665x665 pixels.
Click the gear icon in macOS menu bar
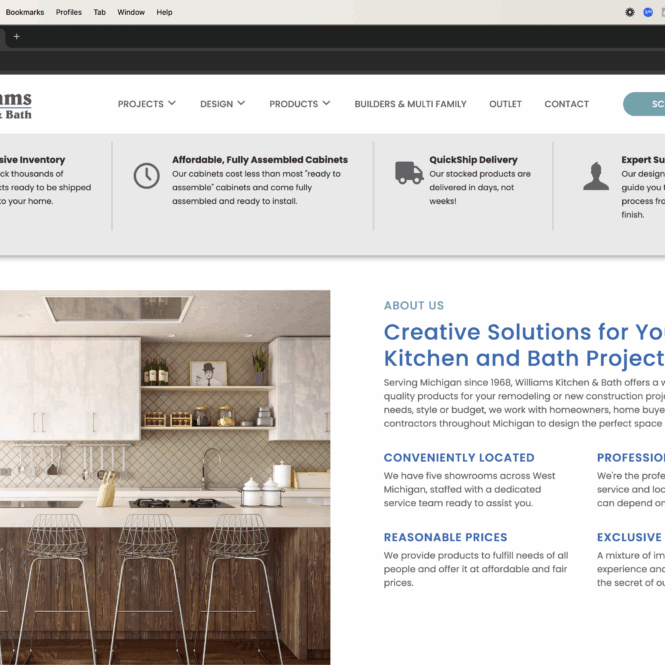click(x=629, y=12)
